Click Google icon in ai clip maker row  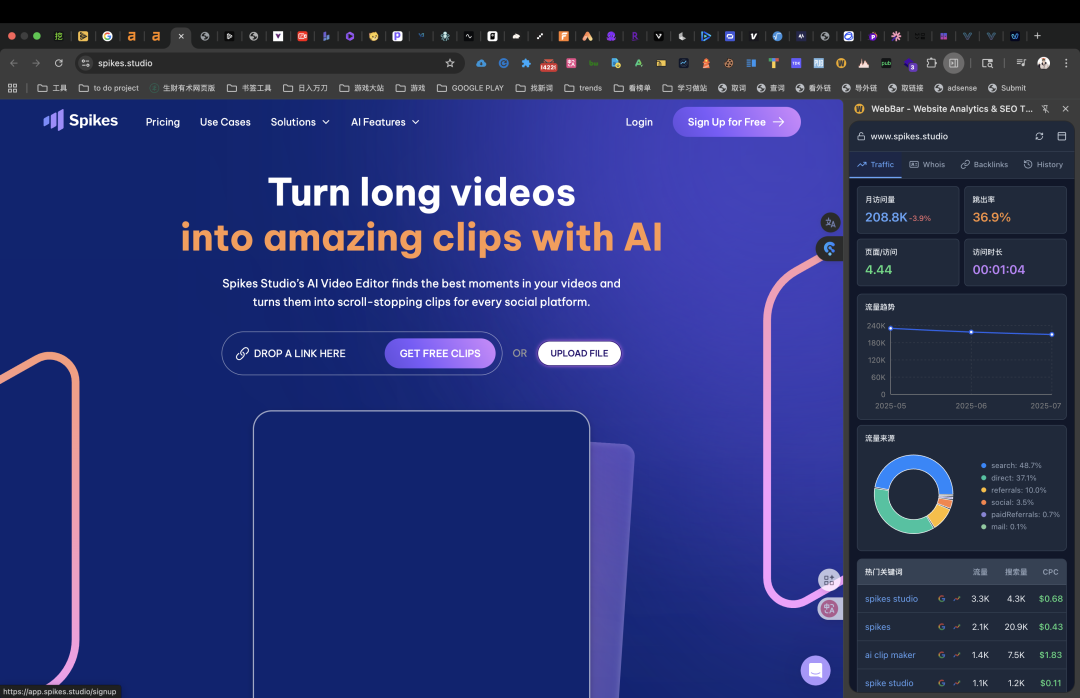[x=942, y=655]
